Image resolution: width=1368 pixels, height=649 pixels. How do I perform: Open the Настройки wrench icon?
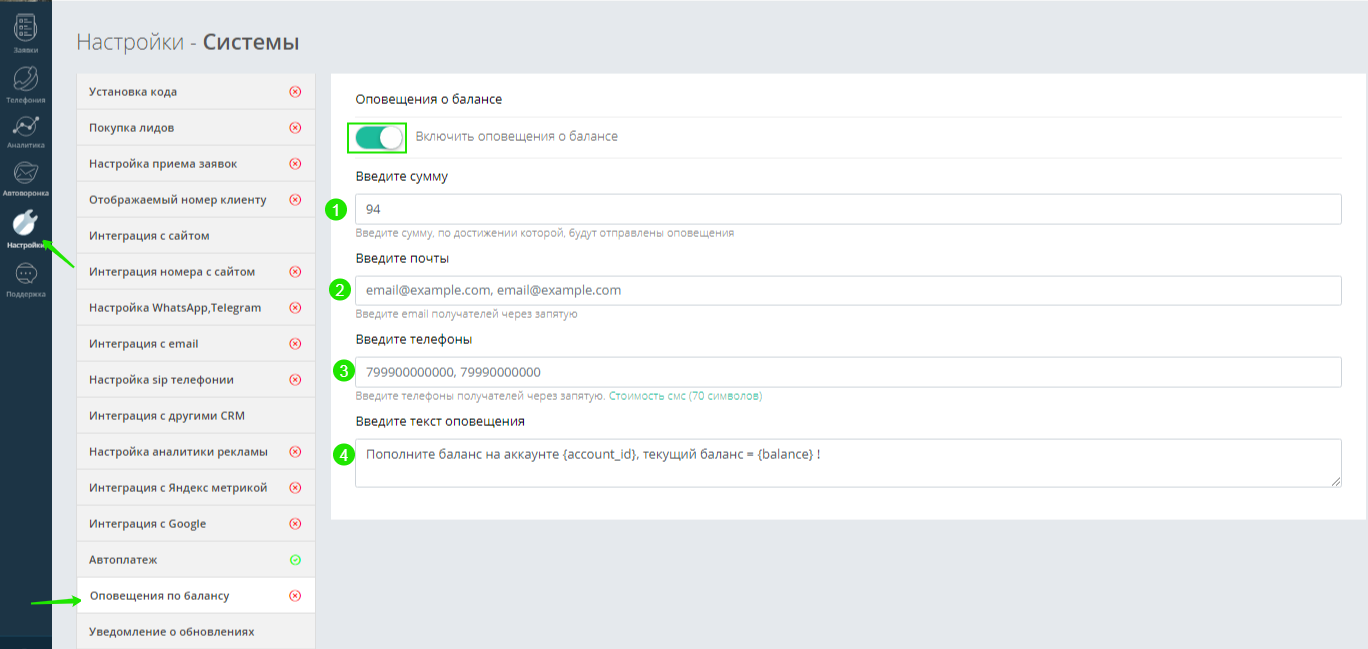26,223
